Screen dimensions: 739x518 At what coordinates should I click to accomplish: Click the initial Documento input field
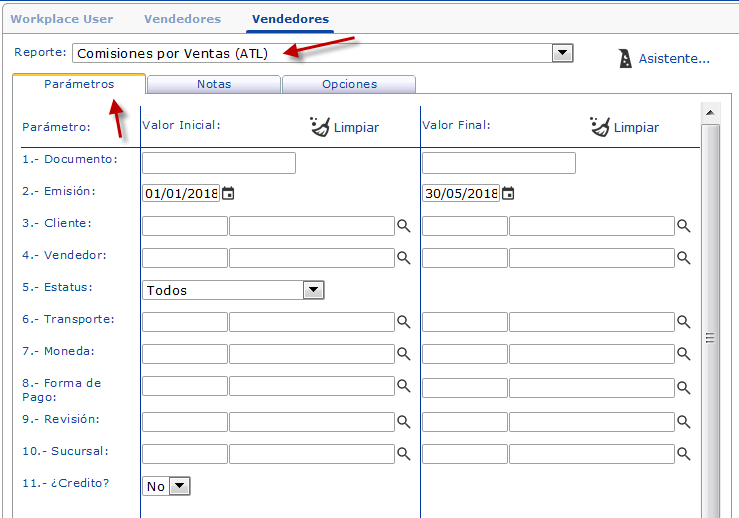pyautogui.click(x=219, y=163)
